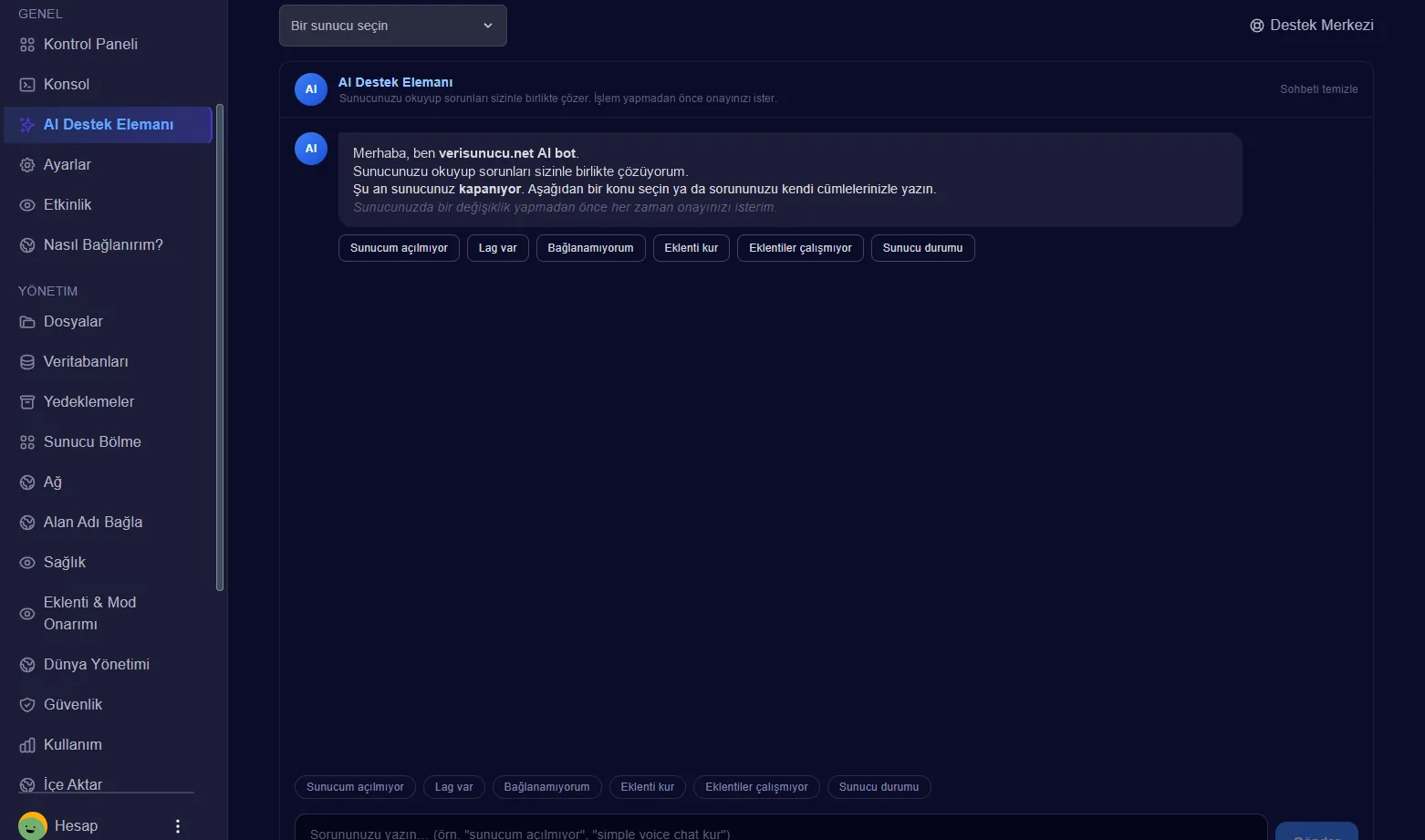This screenshot has height=840, width=1425.
Task: Click 'Sunucum açılmıyor' chip above message box
Action: (x=355, y=787)
